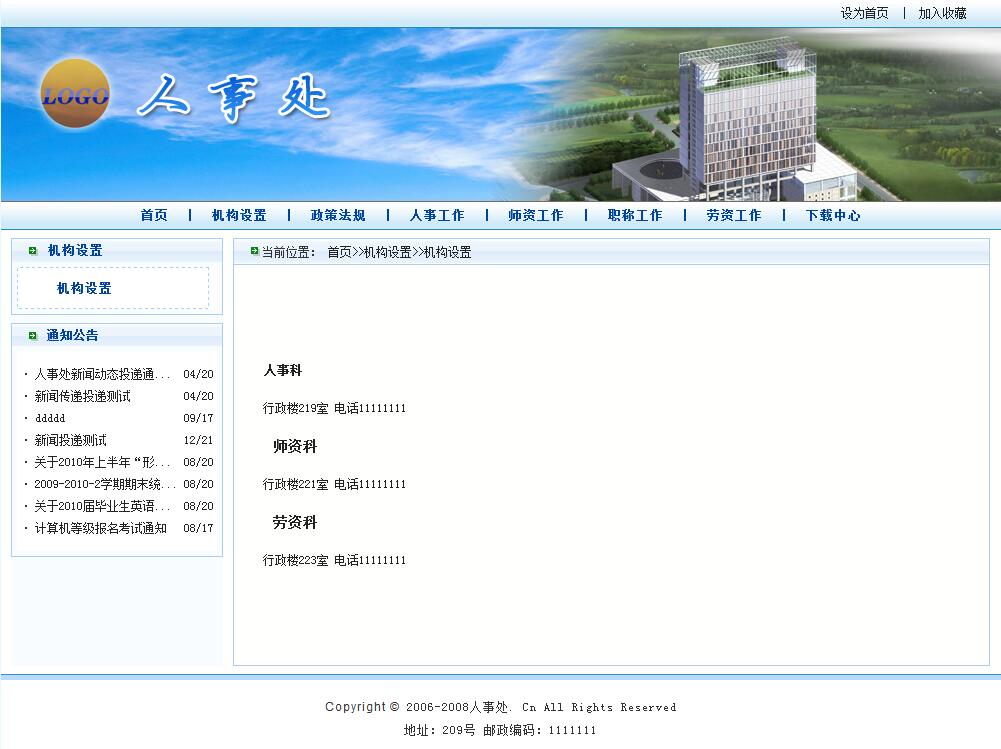1001x749 pixels.
Task: Click the 人事处 banner title
Action: pyautogui.click(x=234, y=98)
